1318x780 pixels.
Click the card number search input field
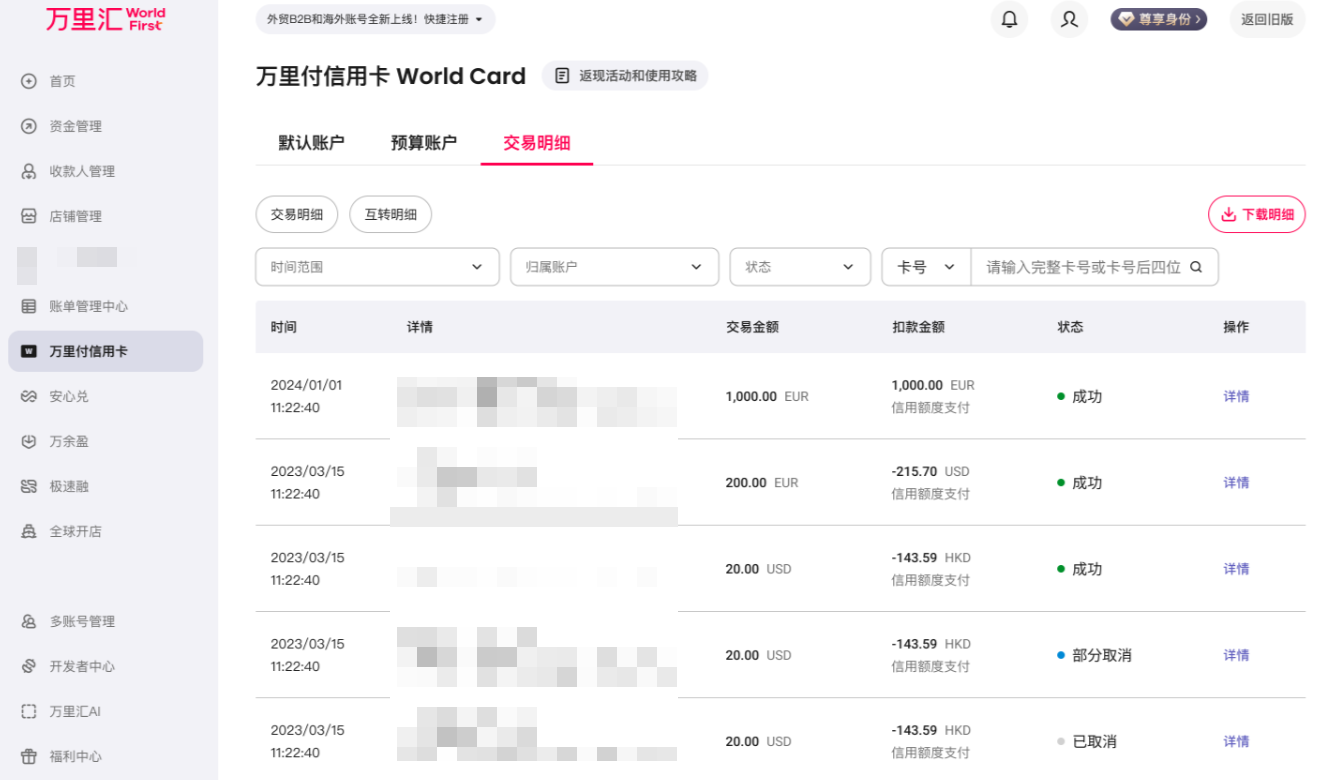pyautogui.click(x=1085, y=266)
